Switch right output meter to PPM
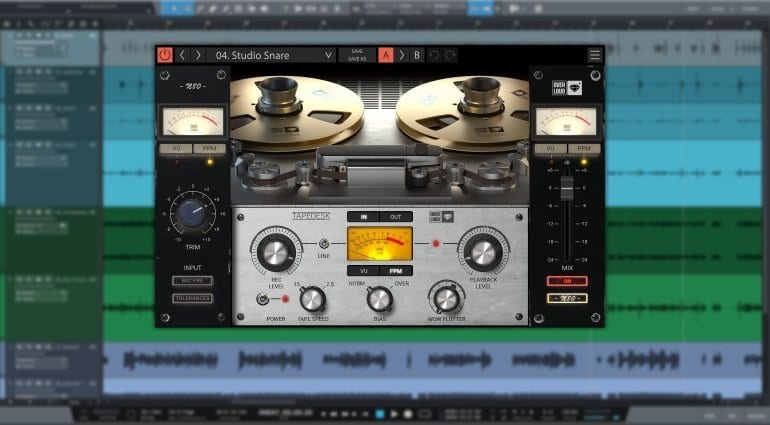 coord(583,148)
